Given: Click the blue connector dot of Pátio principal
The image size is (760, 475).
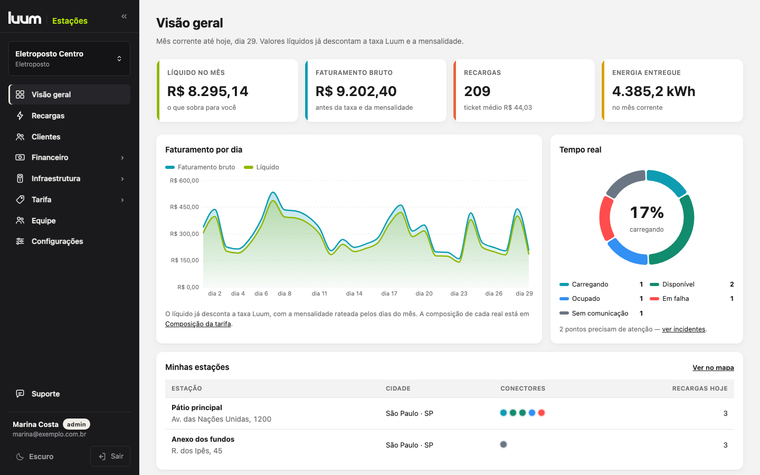Looking at the screenshot, I should pos(532,413).
